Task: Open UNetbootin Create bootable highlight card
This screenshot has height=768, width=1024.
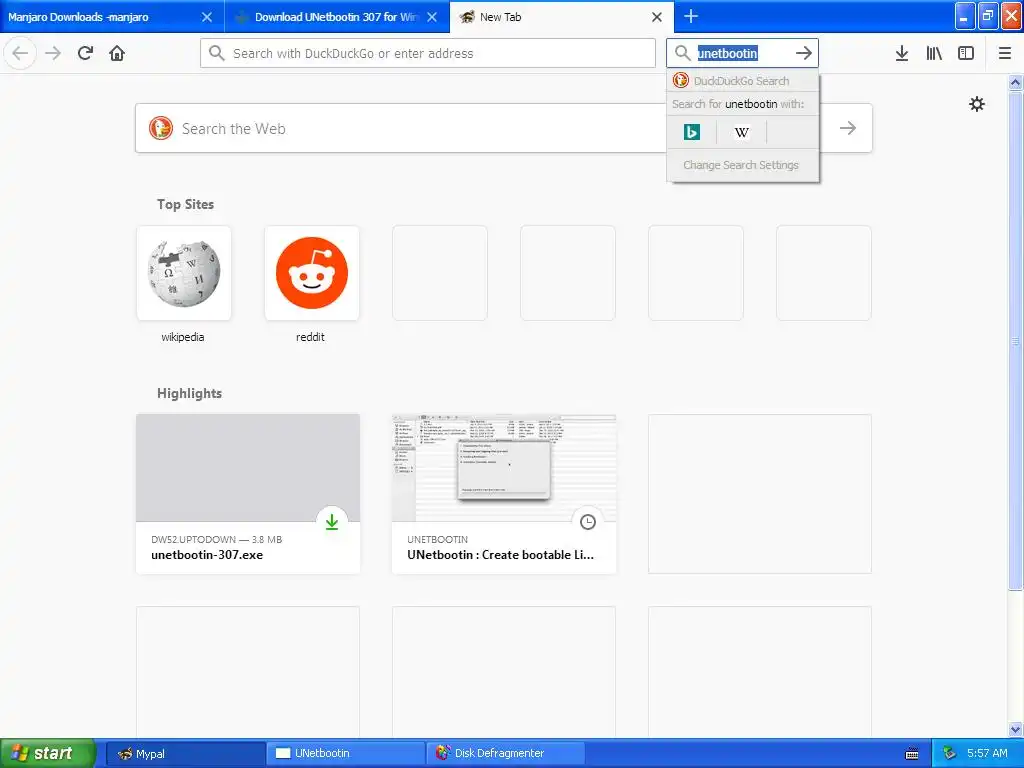Action: coord(504,494)
